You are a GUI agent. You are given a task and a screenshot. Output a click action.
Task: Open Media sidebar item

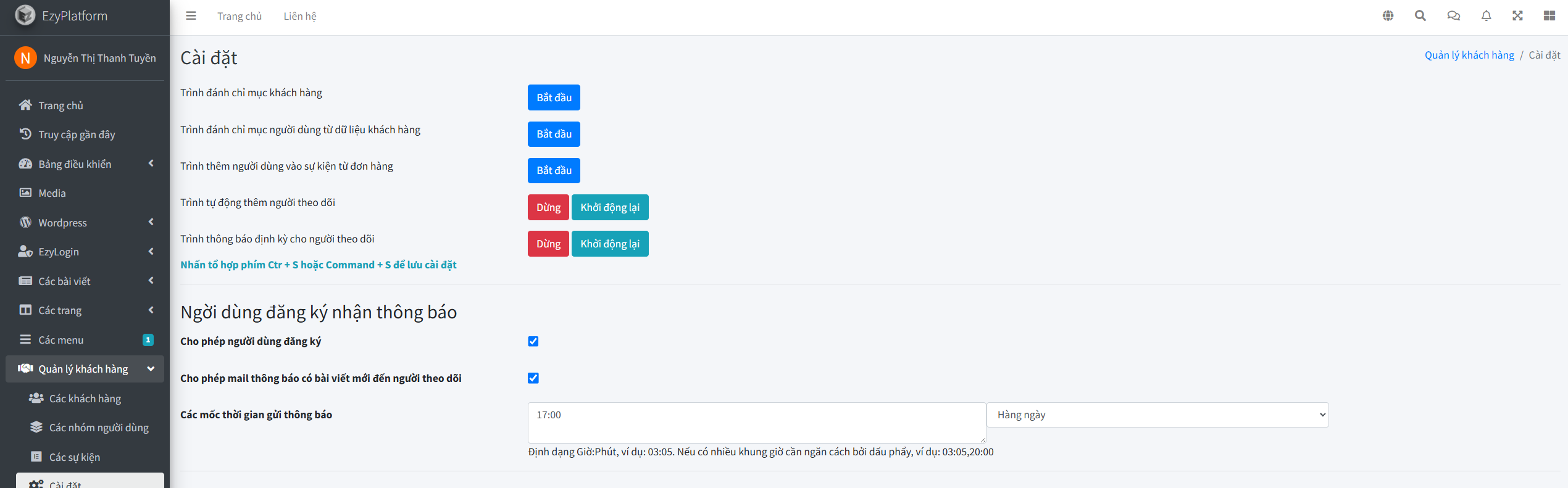pyautogui.click(x=85, y=193)
